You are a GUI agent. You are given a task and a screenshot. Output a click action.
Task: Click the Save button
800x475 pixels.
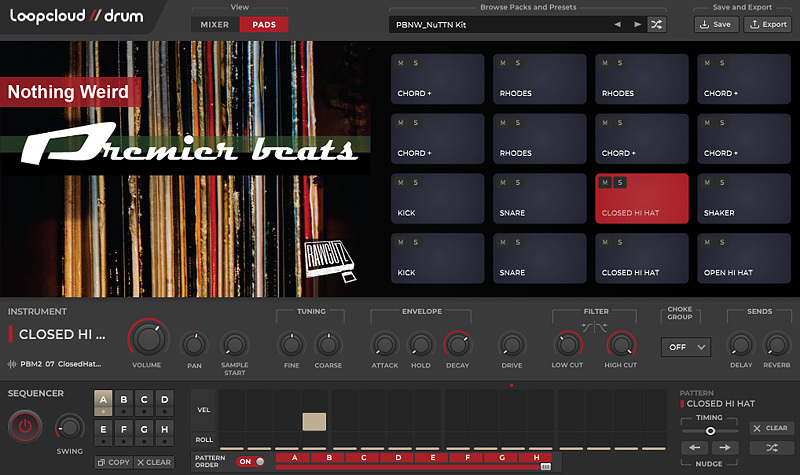click(715, 24)
